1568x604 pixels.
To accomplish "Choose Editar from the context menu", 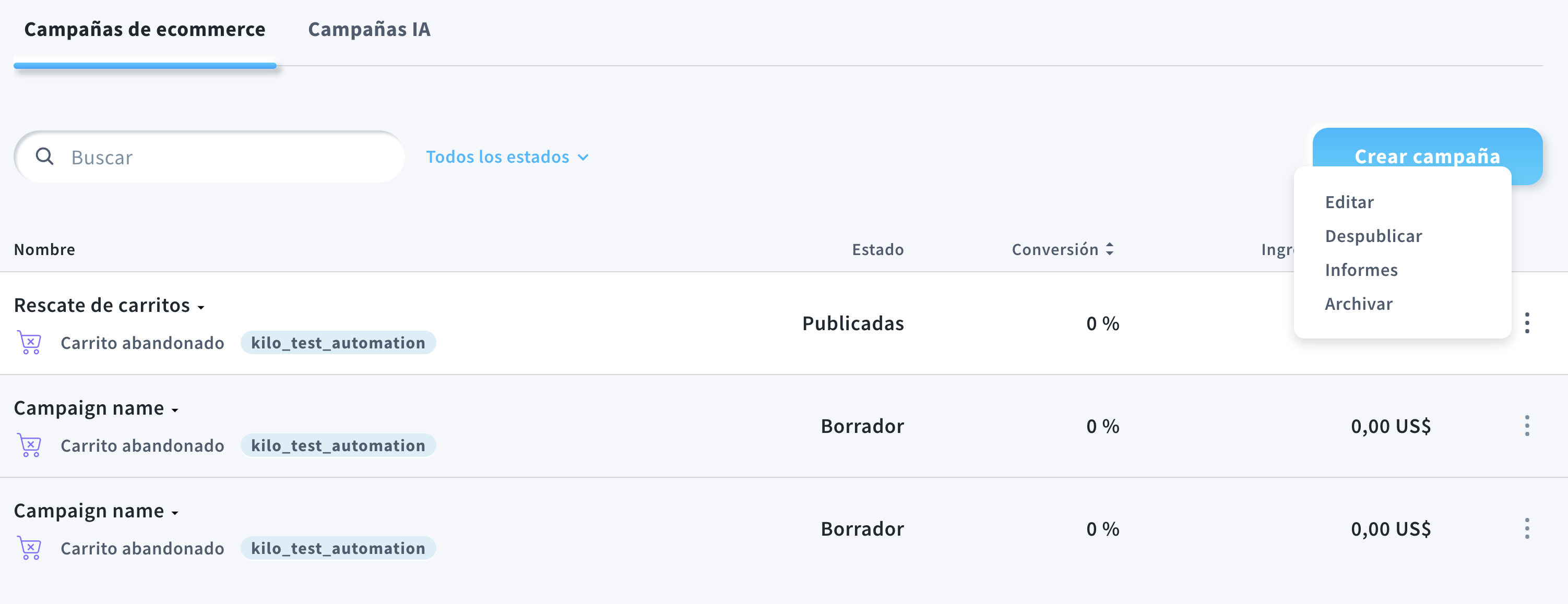I will pos(1349,202).
